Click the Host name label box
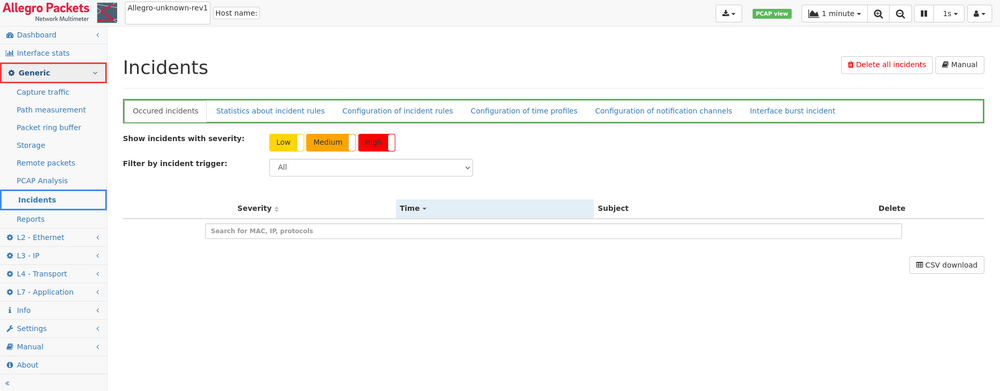 [236, 13]
